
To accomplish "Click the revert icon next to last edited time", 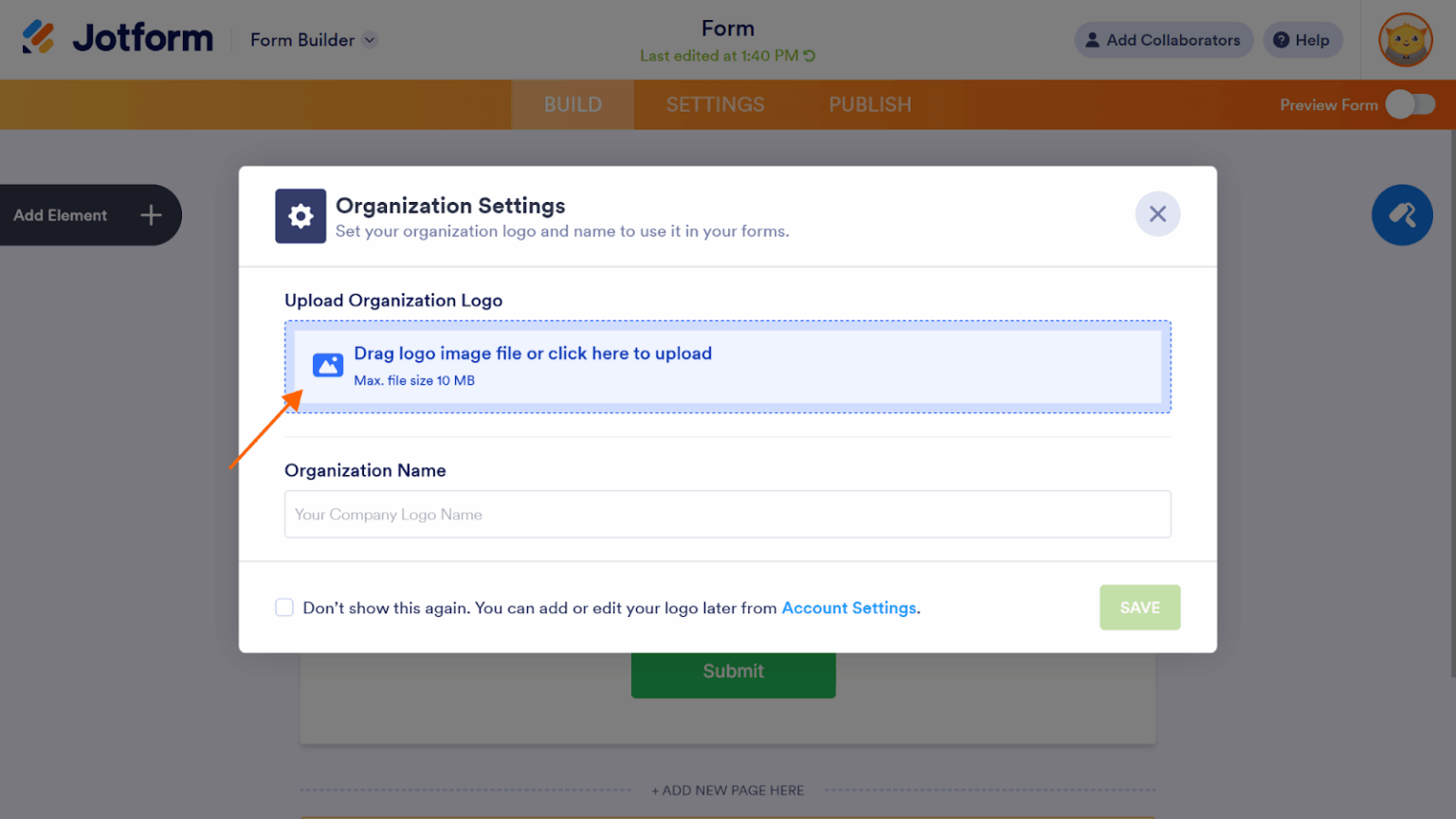I will [x=810, y=55].
